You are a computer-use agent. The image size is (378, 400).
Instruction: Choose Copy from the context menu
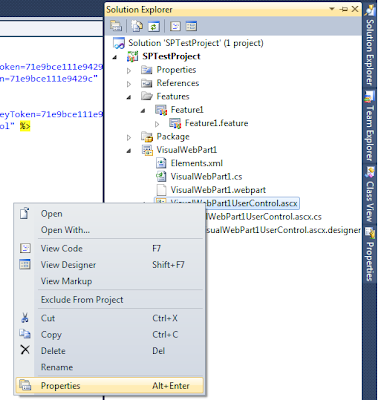click(109, 334)
